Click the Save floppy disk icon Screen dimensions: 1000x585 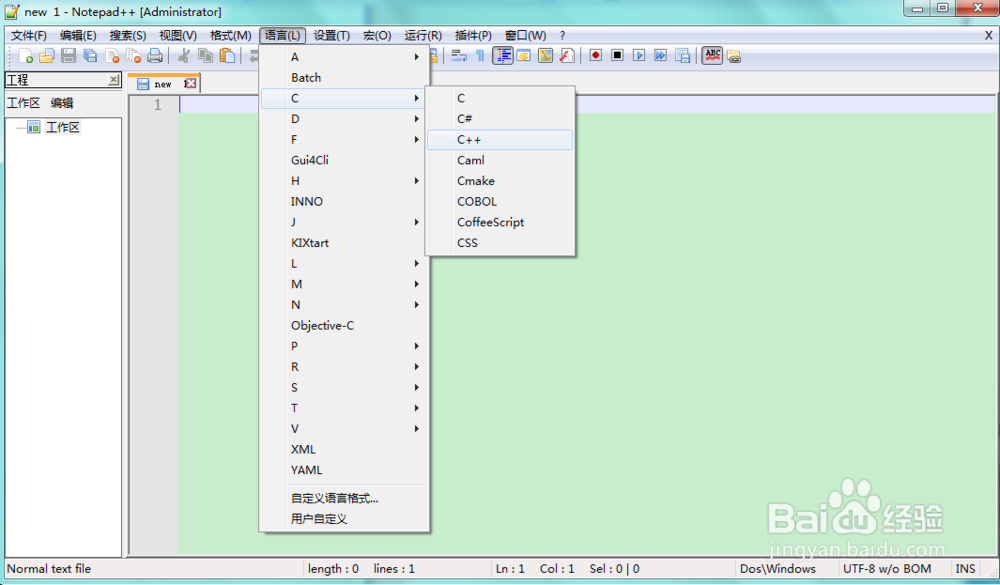[x=68, y=56]
